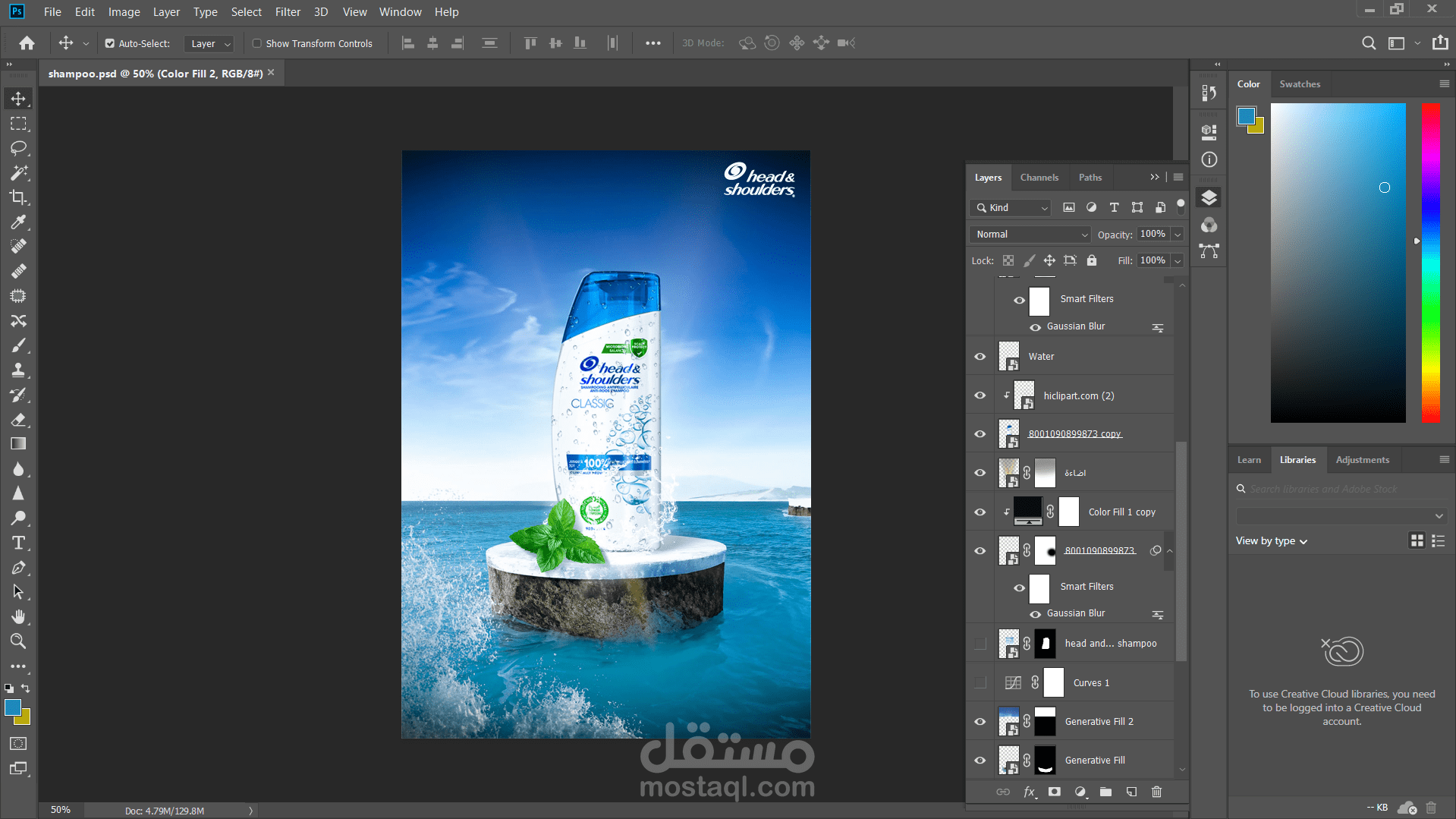Pick the Magic Wand tool
The height and width of the screenshot is (819, 1456).
18,173
